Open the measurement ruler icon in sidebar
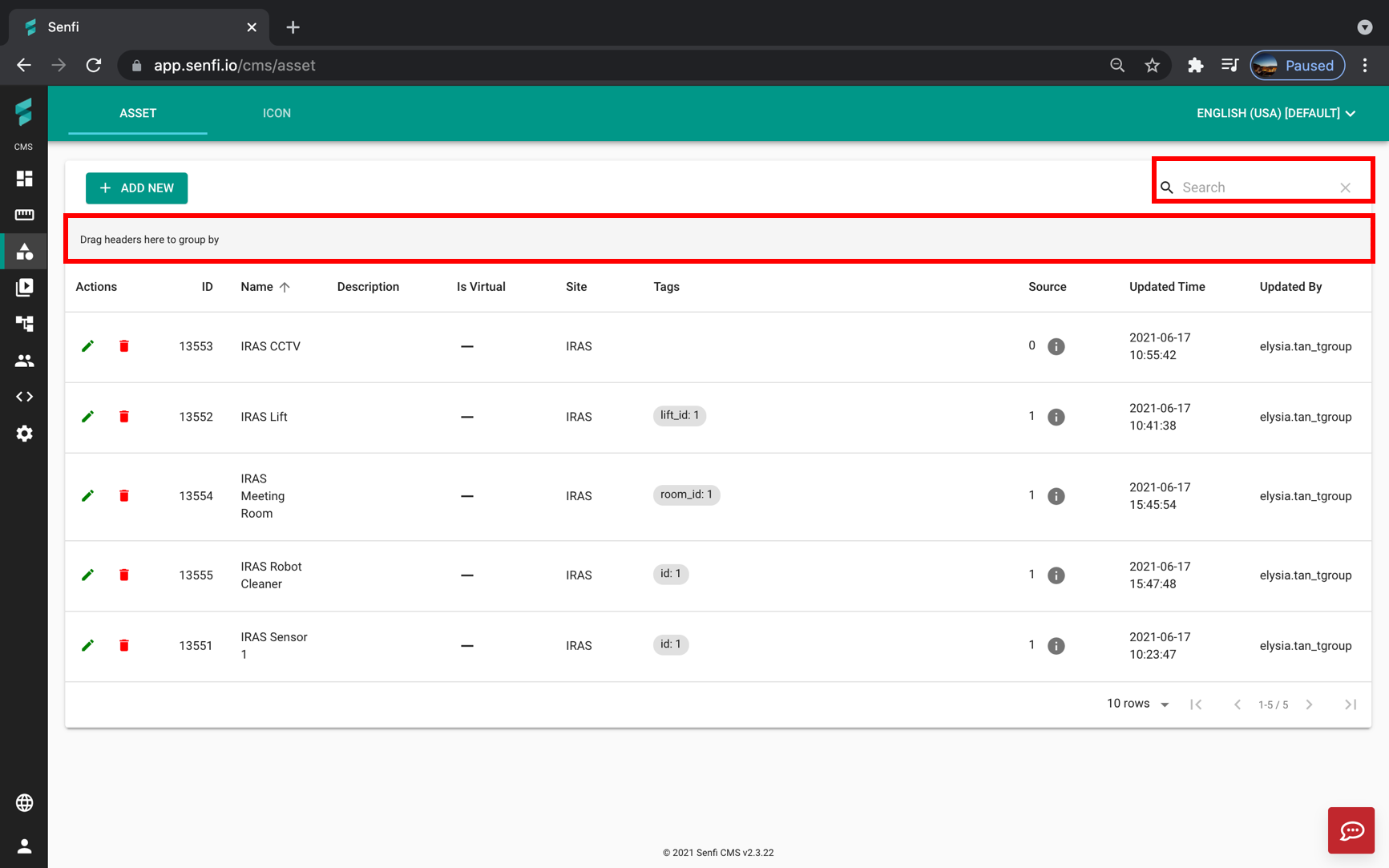Image resolution: width=1389 pixels, height=868 pixels. pyautogui.click(x=24, y=215)
